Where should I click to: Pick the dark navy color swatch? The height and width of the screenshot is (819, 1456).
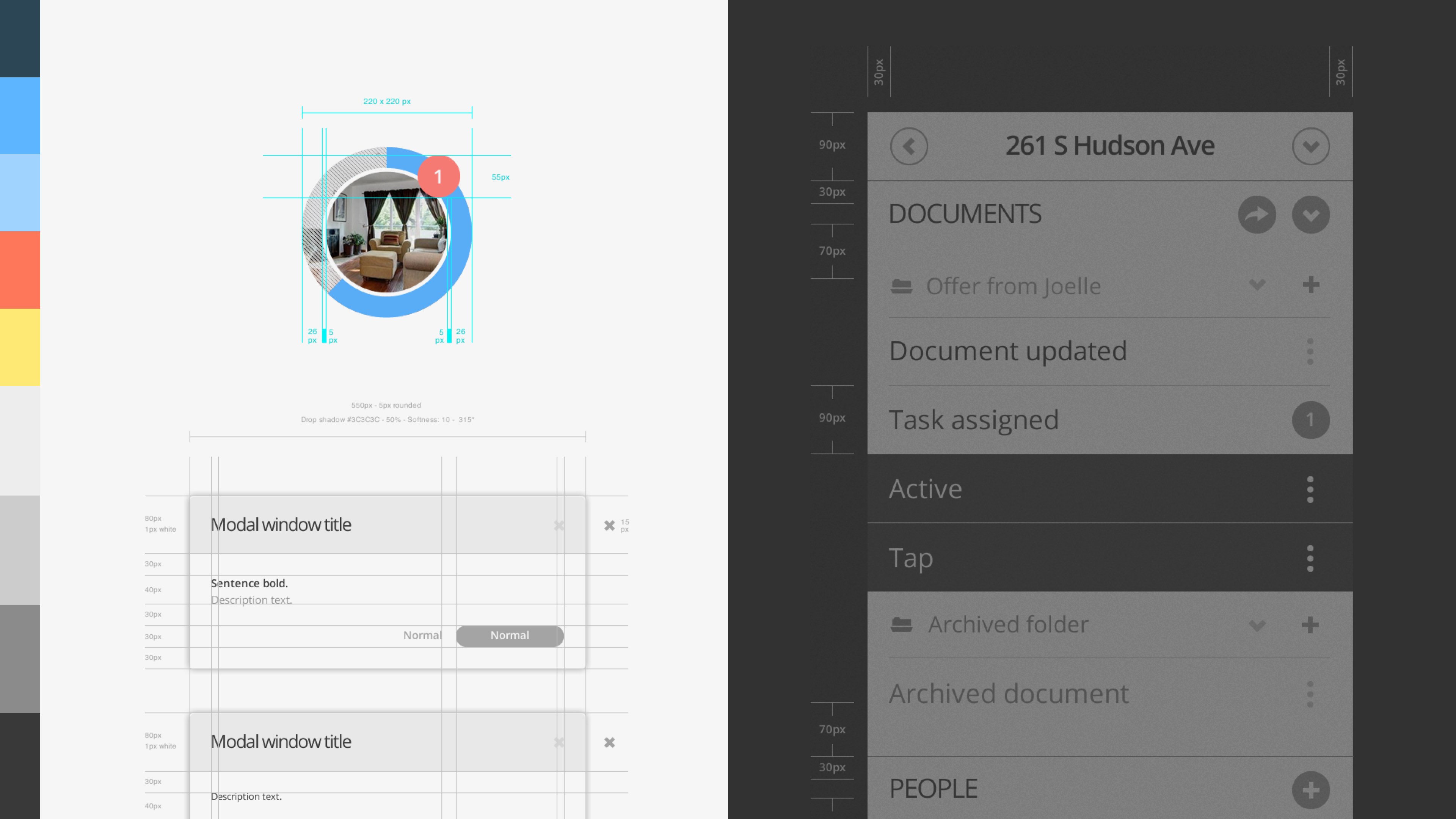point(20,38)
